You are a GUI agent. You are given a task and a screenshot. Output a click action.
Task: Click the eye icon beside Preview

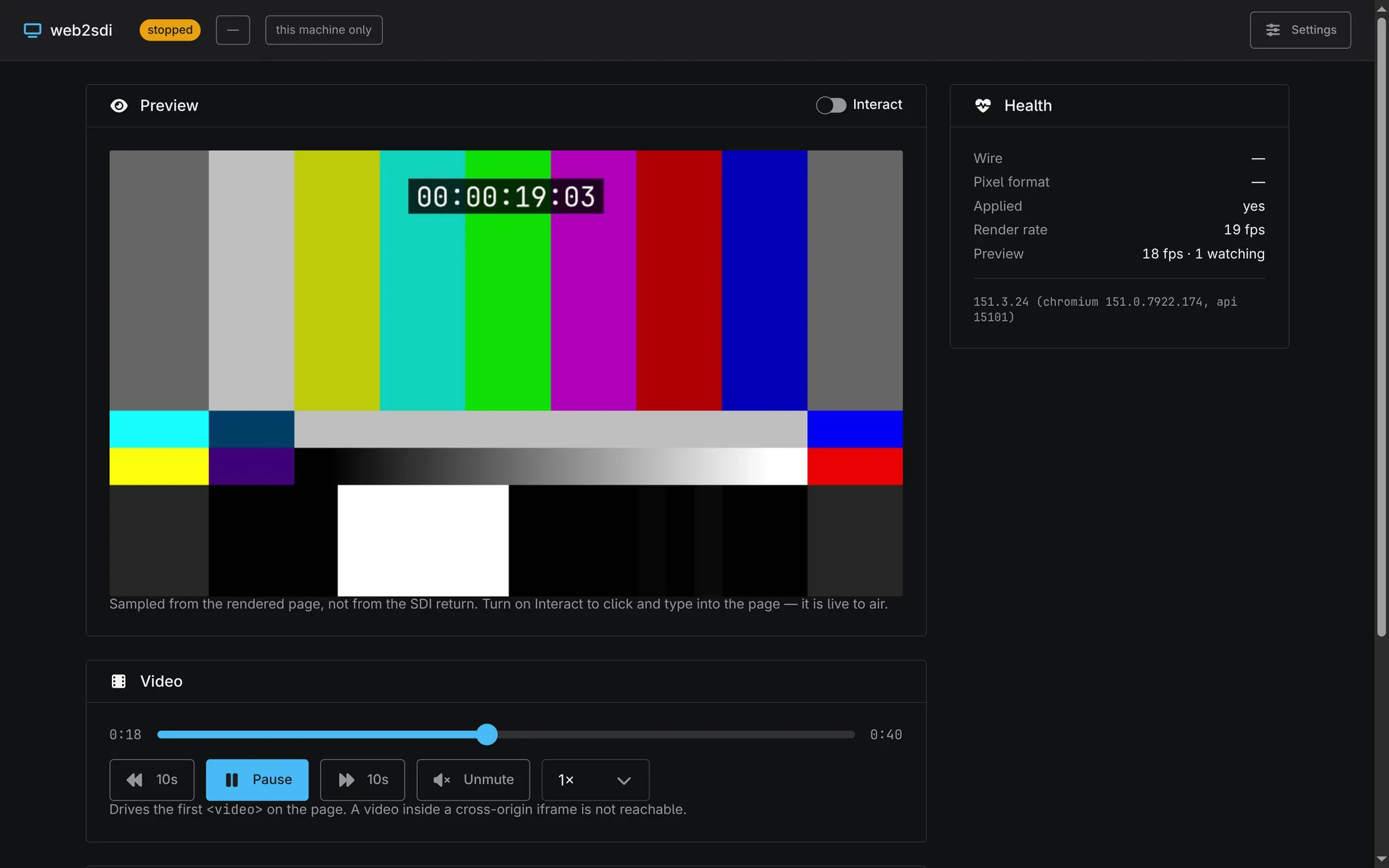point(119,106)
